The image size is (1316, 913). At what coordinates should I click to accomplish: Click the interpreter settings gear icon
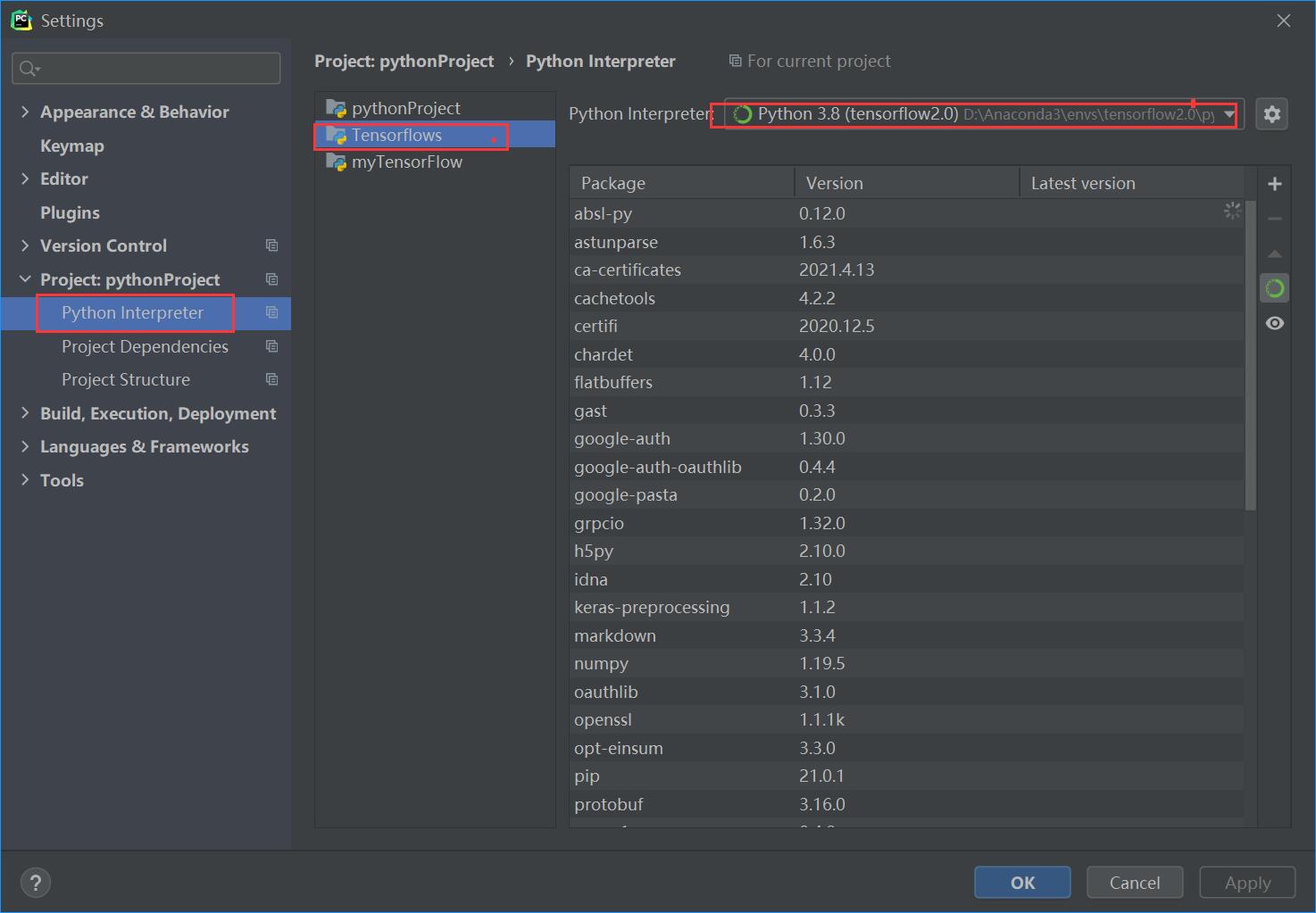[1271, 114]
